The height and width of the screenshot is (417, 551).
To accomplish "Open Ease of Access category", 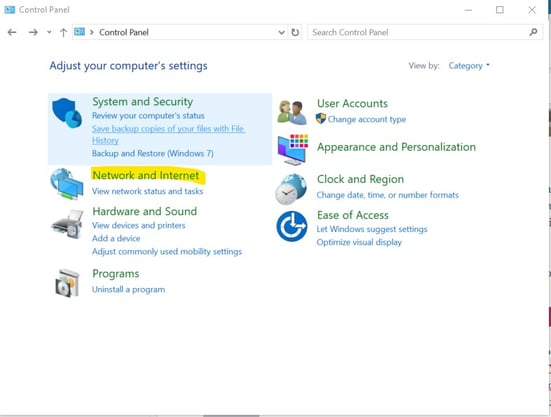I will 353,215.
